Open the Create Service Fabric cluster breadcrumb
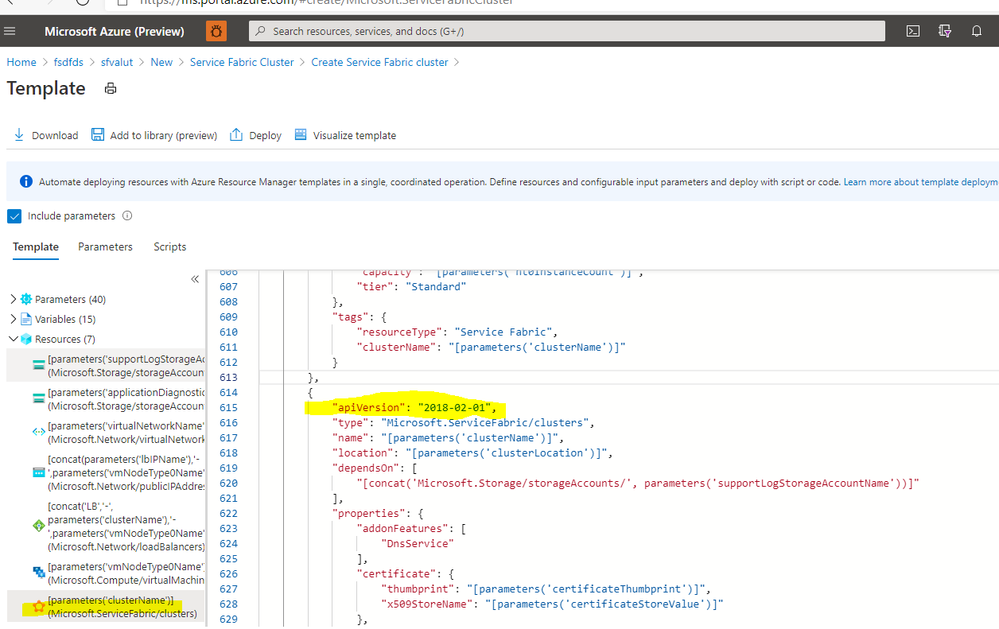This screenshot has width=999, height=629. pyautogui.click(x=379, y=62)
